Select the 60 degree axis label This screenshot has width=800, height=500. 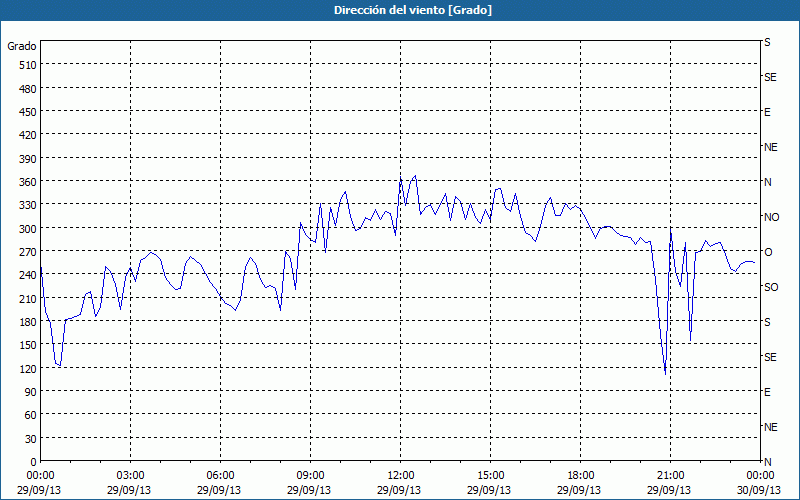(31, 415)
